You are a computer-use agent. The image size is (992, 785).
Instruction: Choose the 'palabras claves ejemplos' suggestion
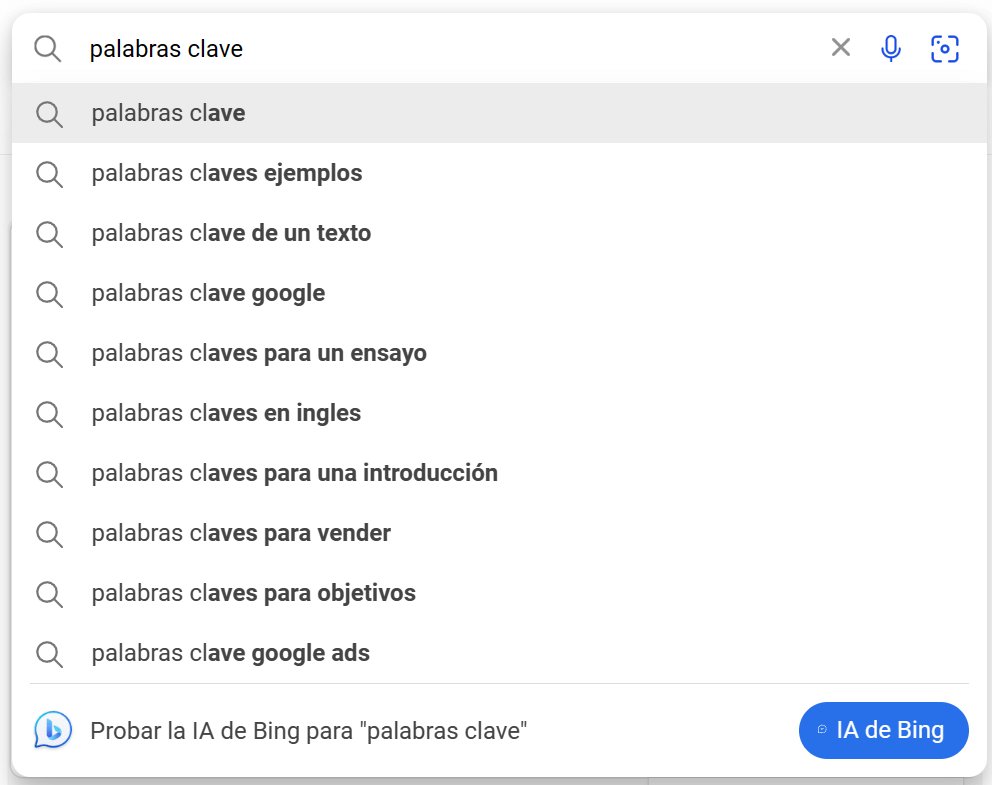point(226,174)
